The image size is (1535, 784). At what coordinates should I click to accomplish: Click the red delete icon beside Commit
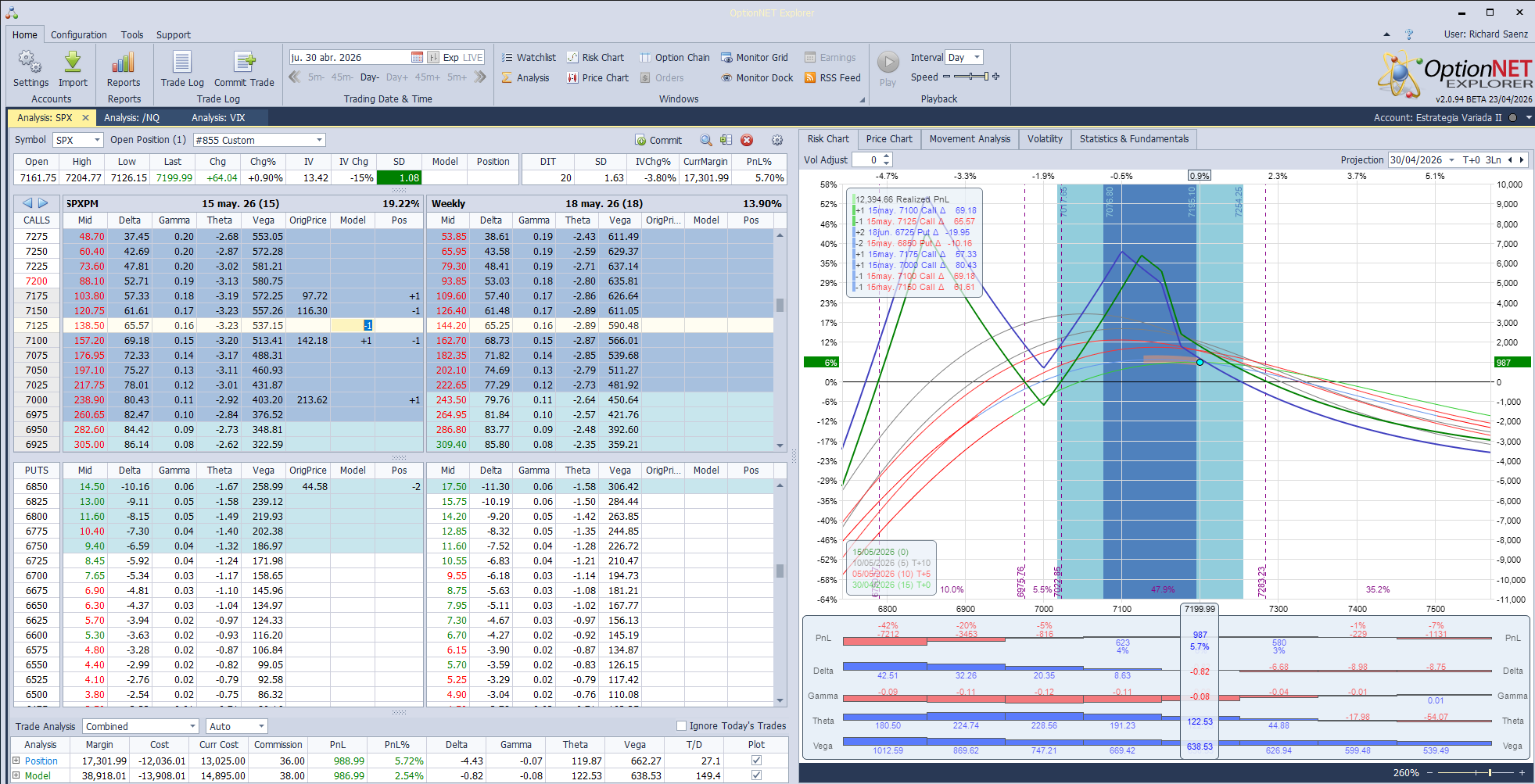747,140
